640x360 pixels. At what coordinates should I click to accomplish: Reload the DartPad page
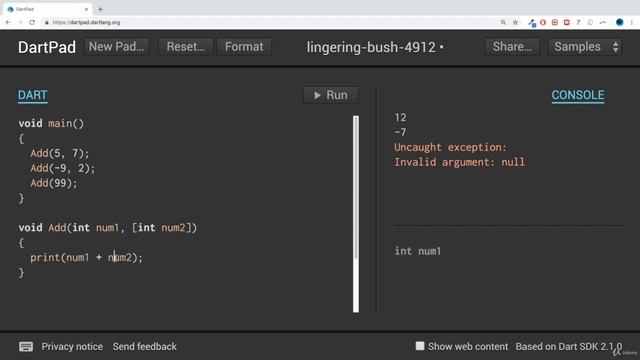[x=32, y=22]
